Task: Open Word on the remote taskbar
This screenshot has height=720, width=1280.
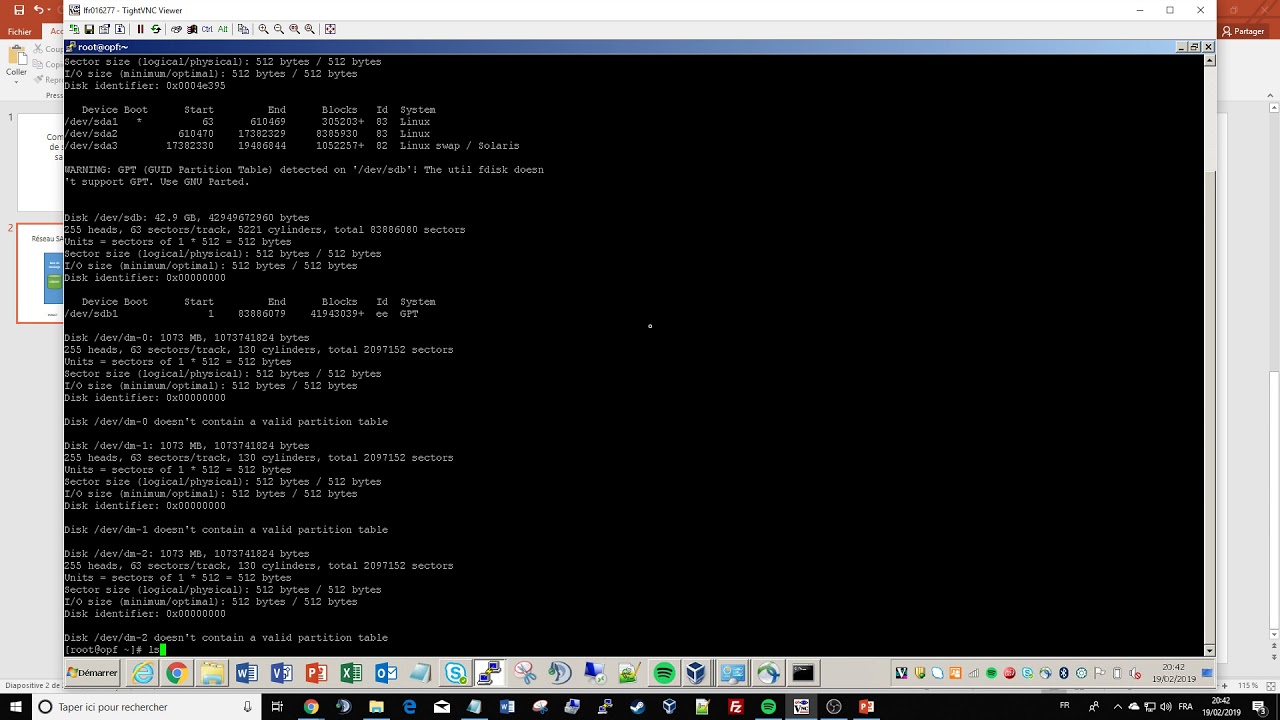Action: point(246,673)
